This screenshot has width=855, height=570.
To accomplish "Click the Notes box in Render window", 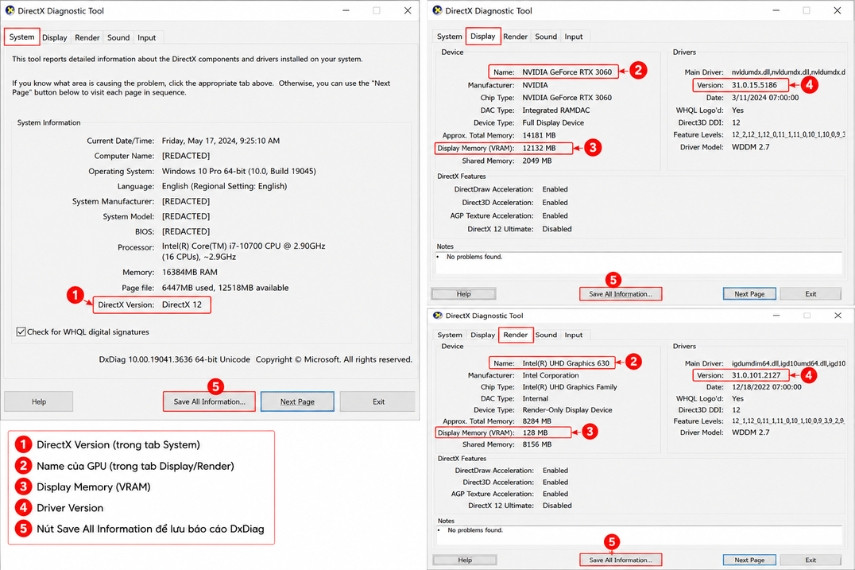I will coord(639,535).
